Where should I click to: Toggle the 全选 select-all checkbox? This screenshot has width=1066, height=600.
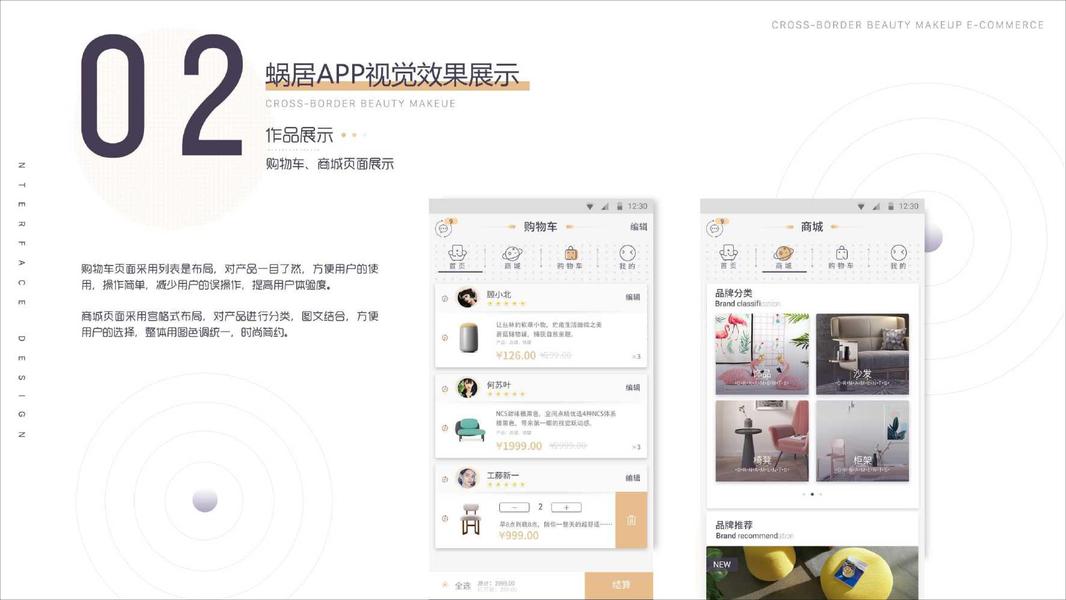[445, 584]
